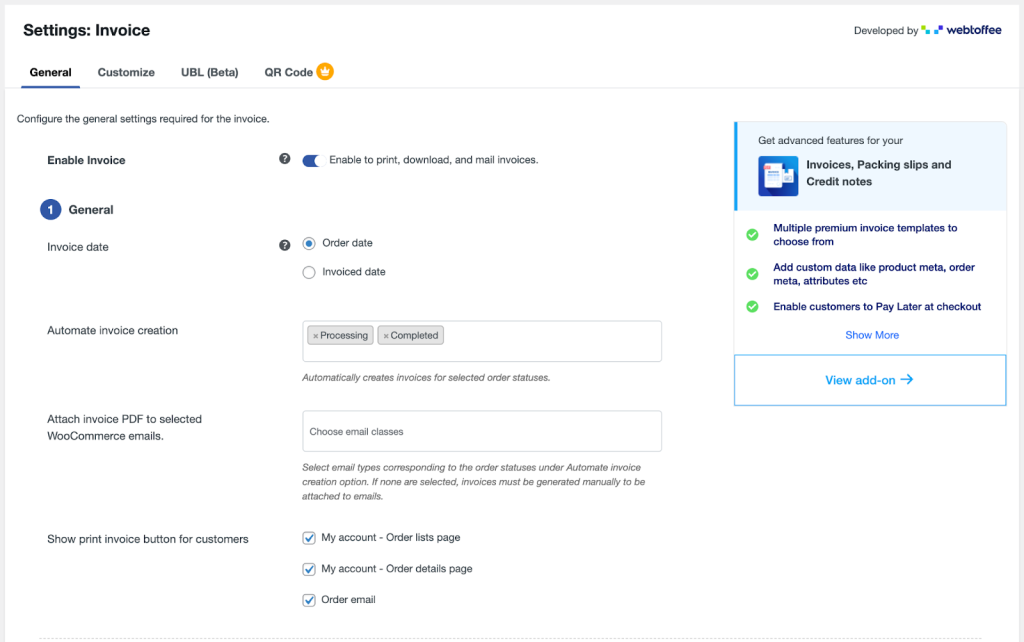The width and height of the screenshot is (1024, 642).
Task: Uncheck the Order email checkbox
Action: coord(309,599)
